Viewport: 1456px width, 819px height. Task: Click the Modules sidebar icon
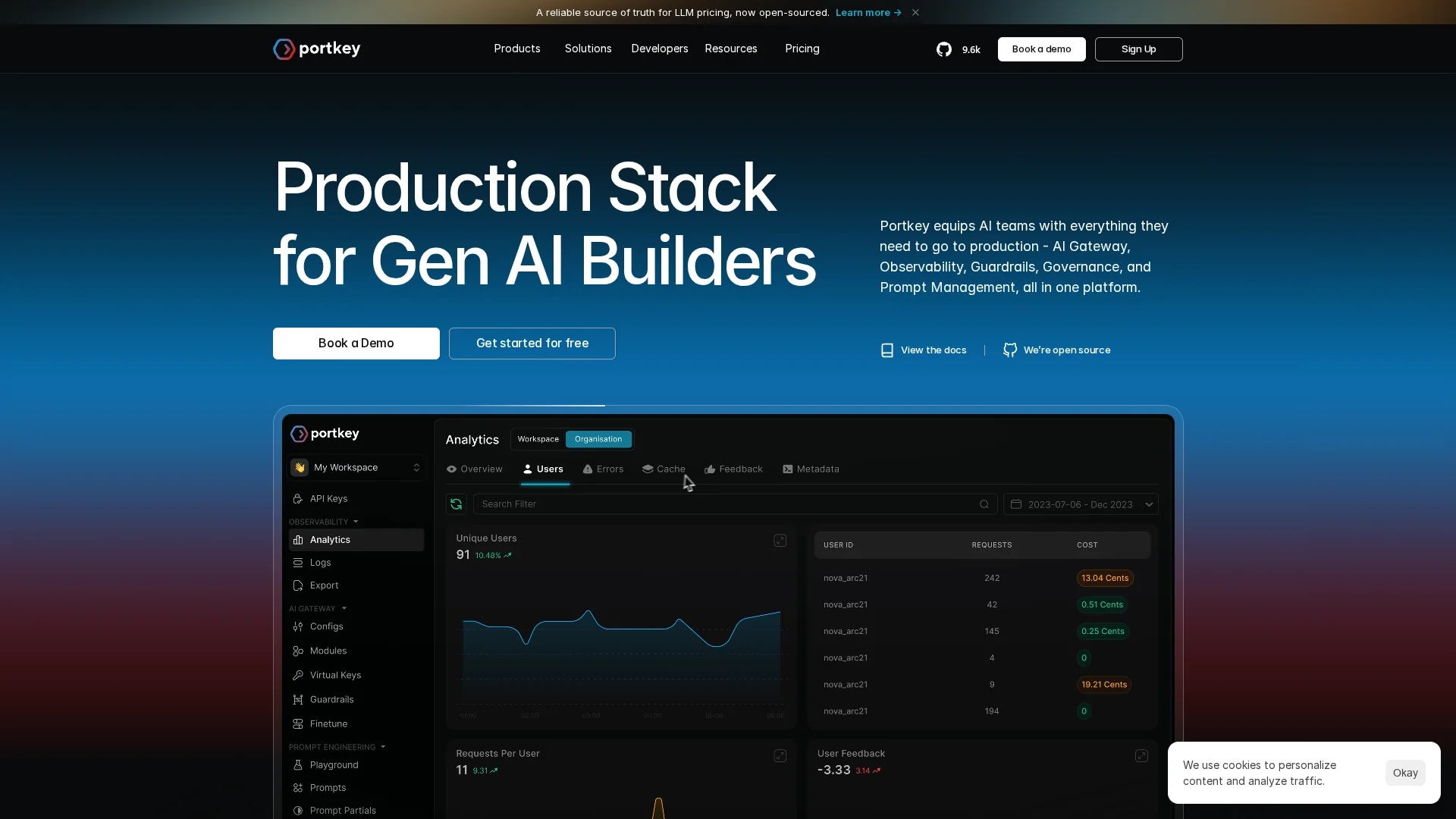pos(298,651)
